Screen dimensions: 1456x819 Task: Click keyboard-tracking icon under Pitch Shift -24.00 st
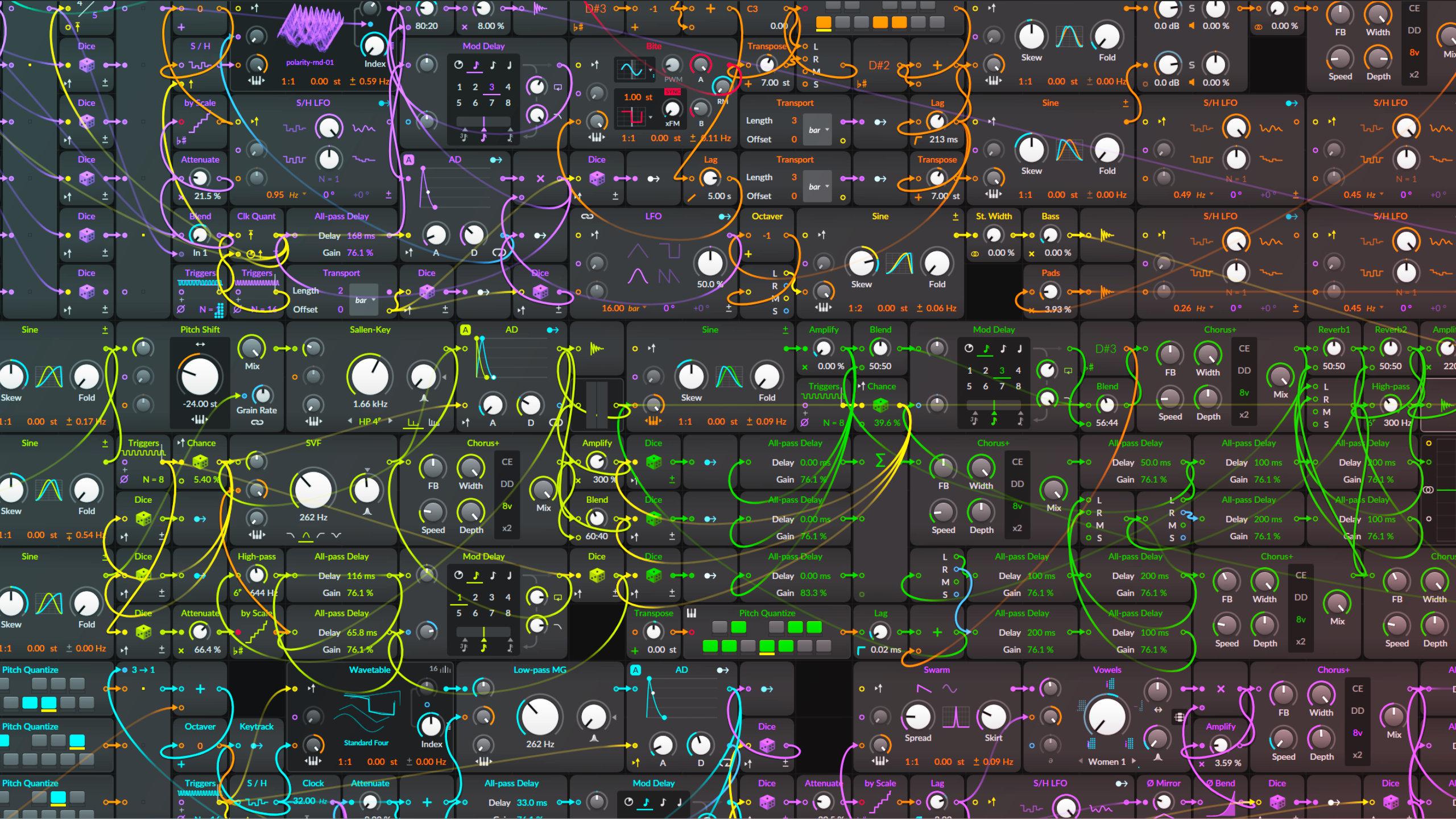click(x=200, y=420)
